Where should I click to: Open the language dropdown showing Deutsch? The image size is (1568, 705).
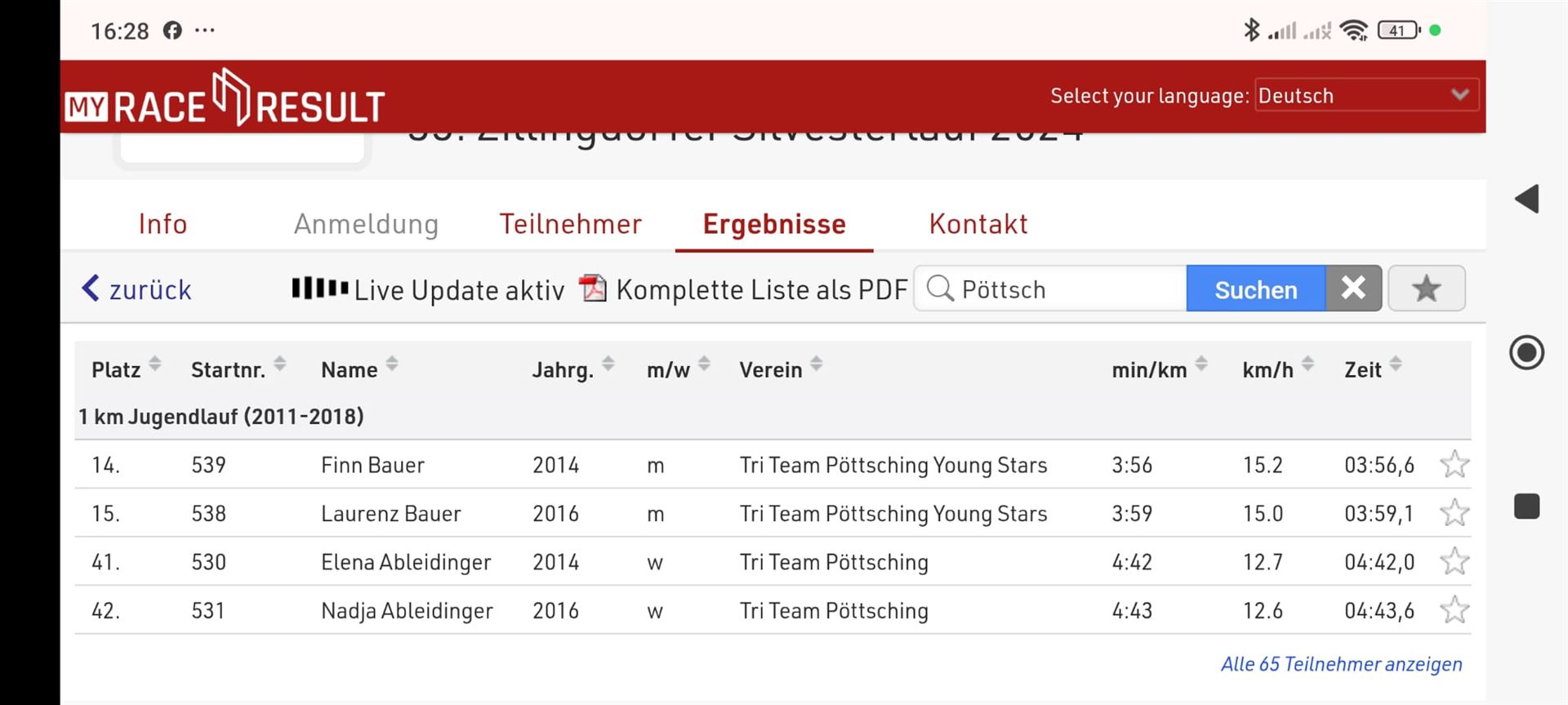coord(1365,96)
